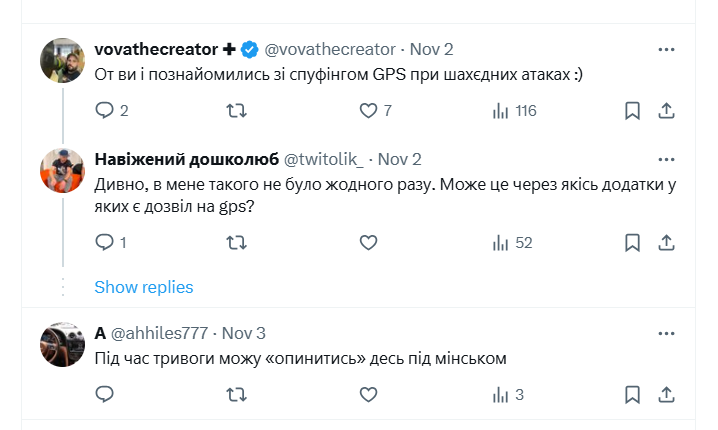Open more options on ahhiles777's tweet
The height and width of the screenshot is (430, 718).
pos(666,333)
